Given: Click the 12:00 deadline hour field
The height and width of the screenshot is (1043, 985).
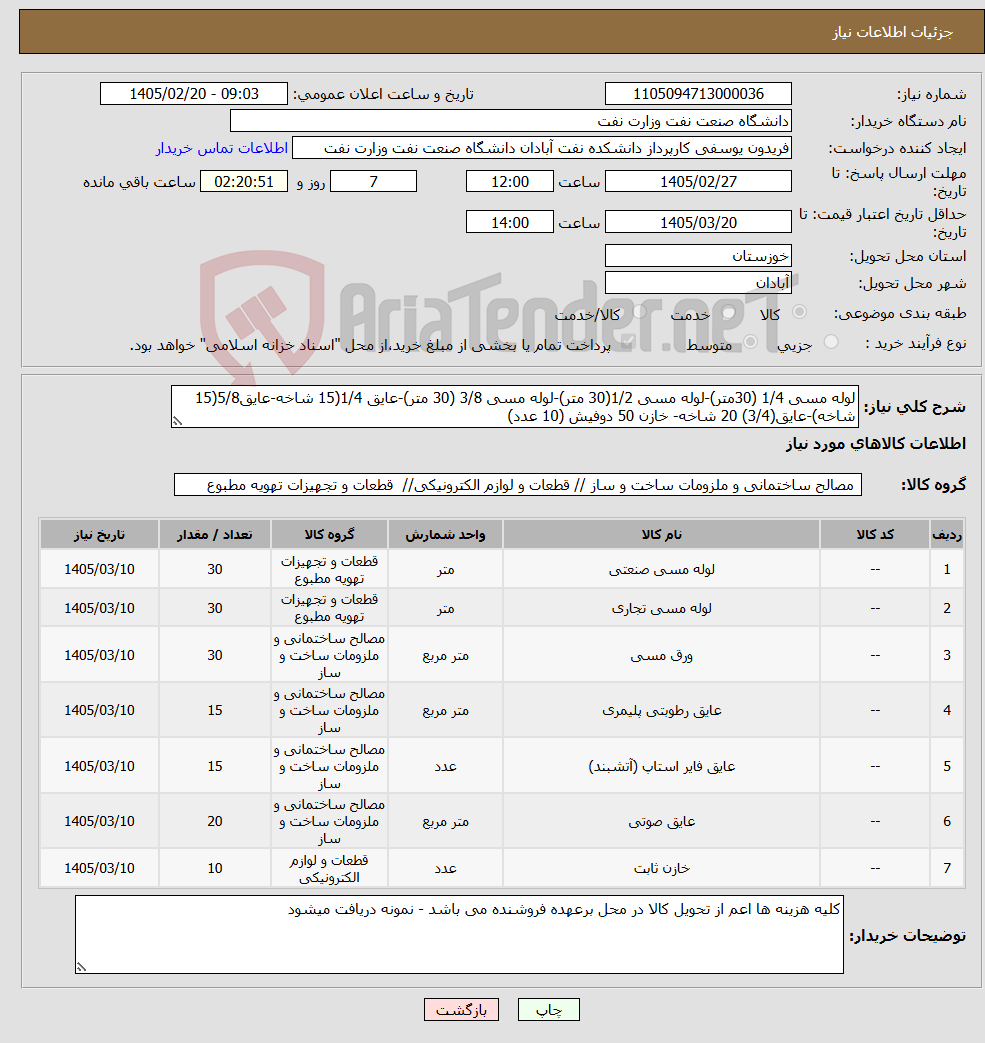Looking at the screenshot, I should pyautogui.click(x=510, y=182).
